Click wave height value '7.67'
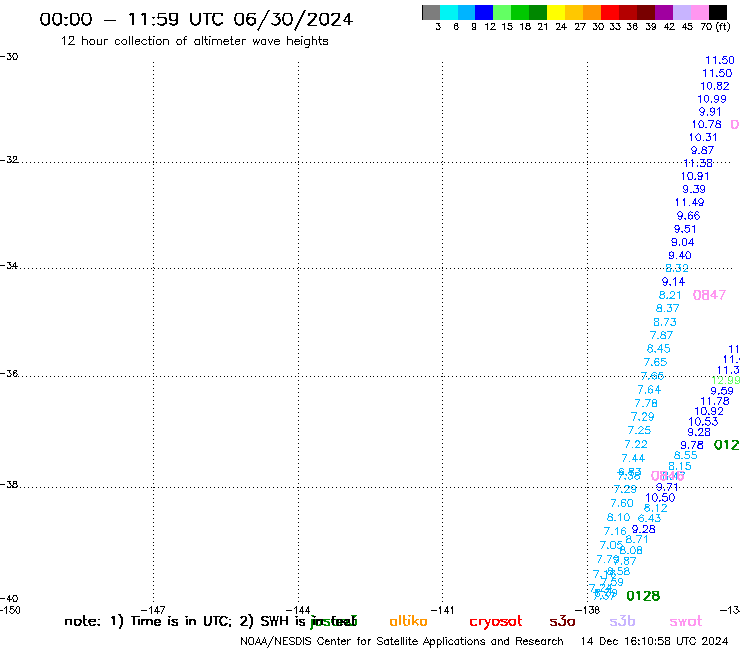740x650 pixels. (661, 335)
